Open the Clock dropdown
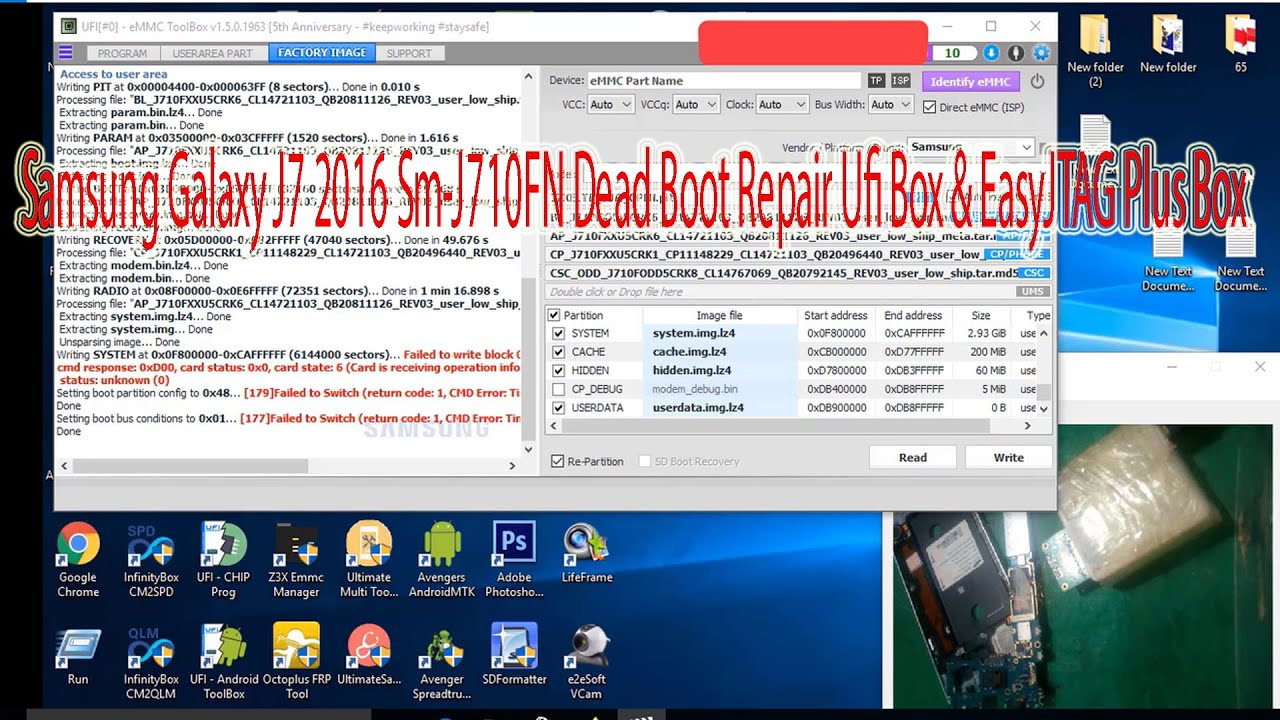The width and height of the screenshot is (1280, 720). point(782,104)
